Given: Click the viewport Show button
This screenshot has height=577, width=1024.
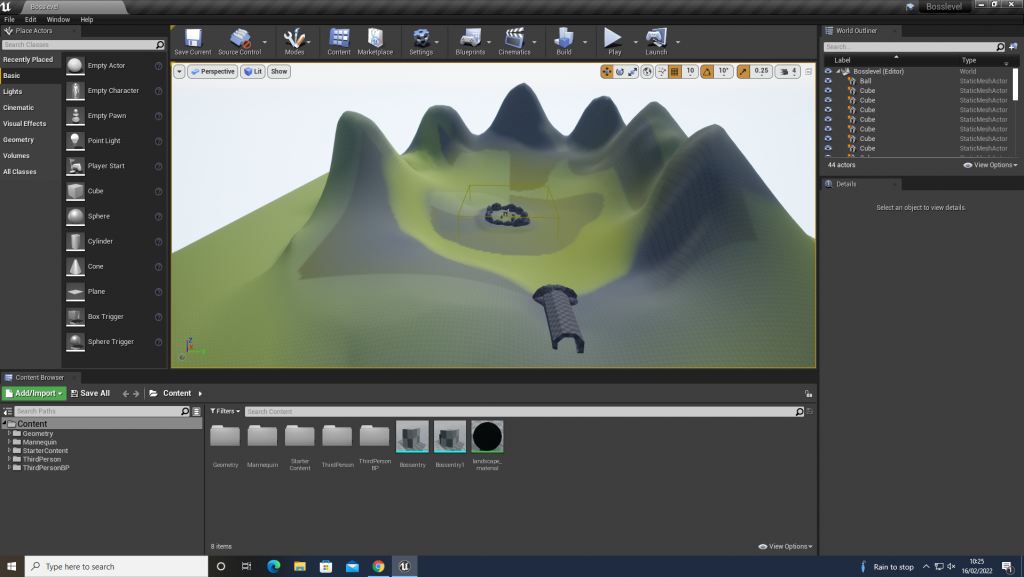Looking at the screenshot, I should [279, 72].
